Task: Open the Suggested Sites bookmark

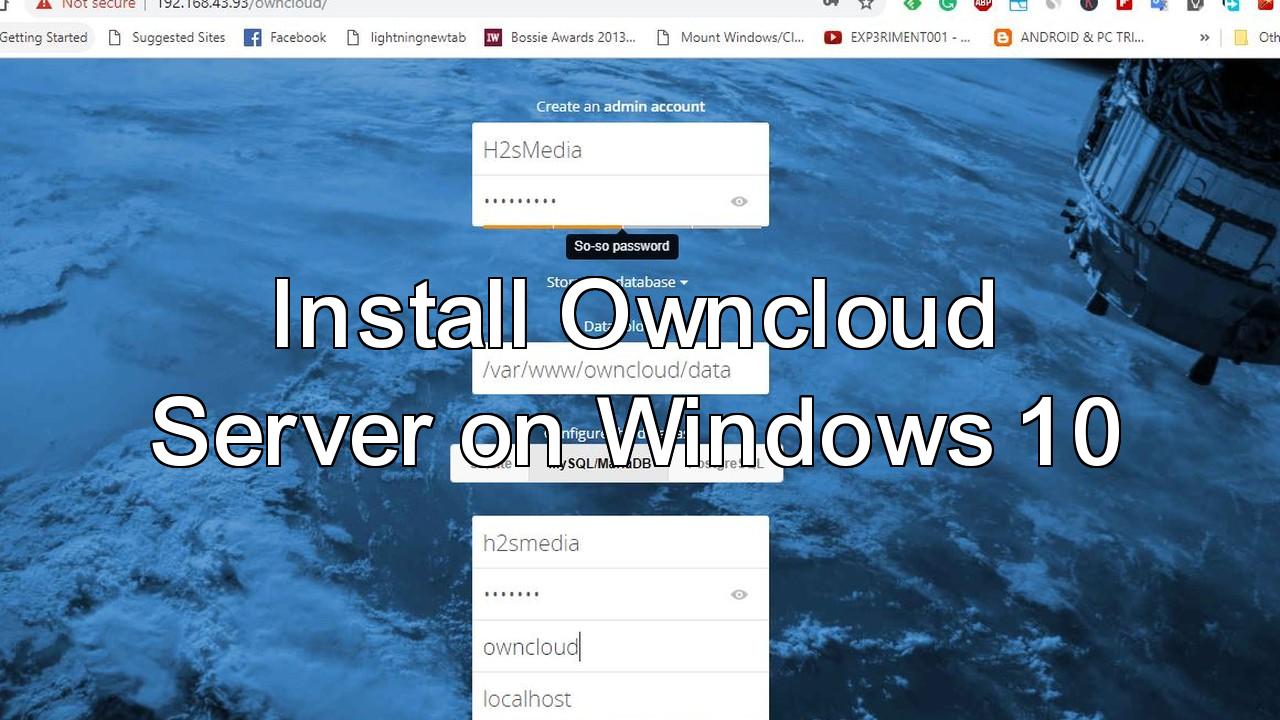Action: click(x=167, y=38)
